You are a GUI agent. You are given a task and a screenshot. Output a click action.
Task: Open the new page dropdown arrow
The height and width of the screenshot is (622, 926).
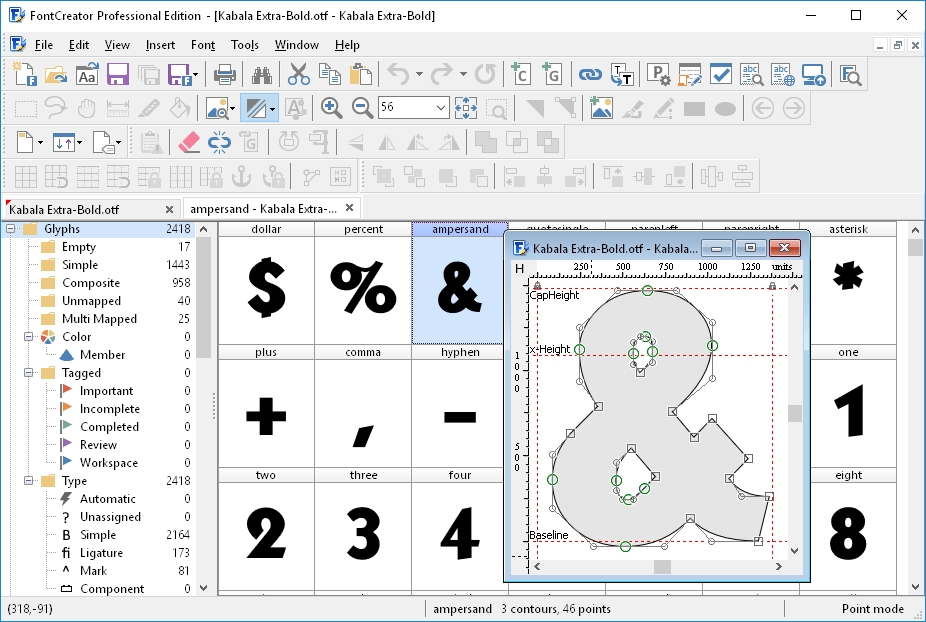point(40,142)
